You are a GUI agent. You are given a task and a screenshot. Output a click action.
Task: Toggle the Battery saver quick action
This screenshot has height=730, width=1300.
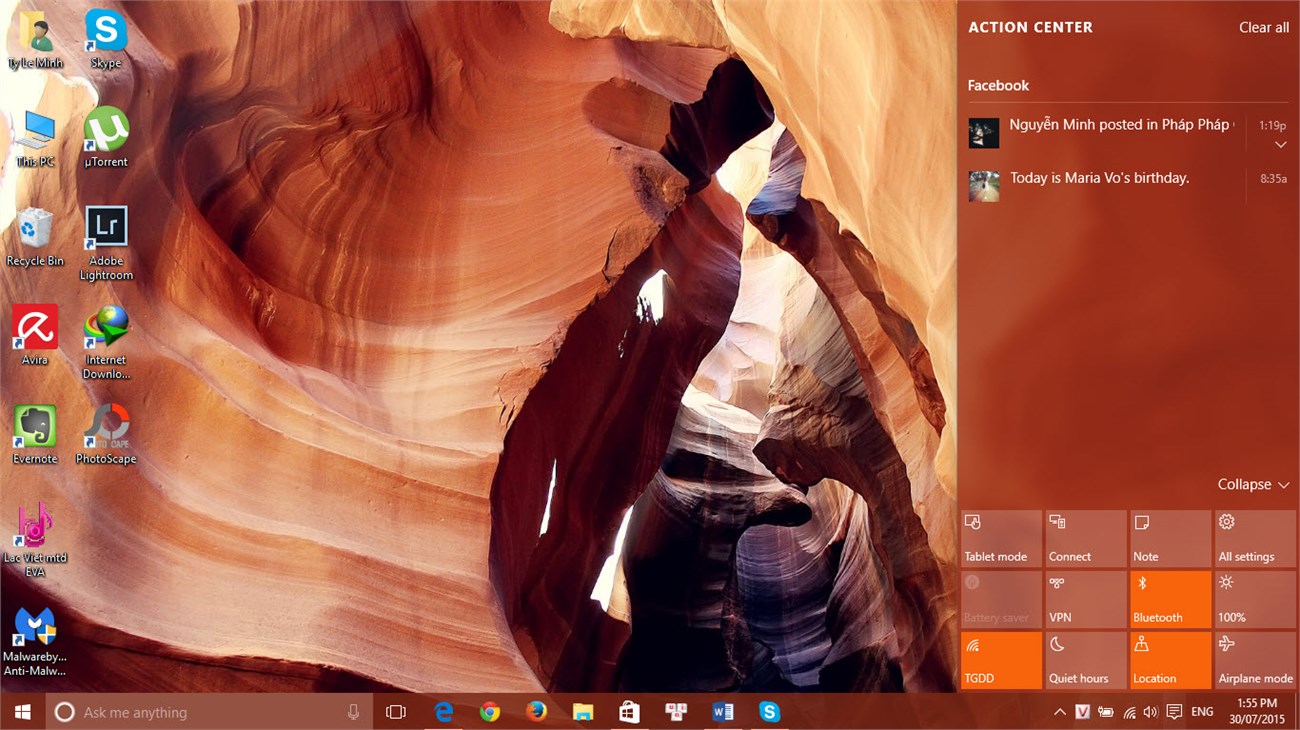pos(1002,600)
